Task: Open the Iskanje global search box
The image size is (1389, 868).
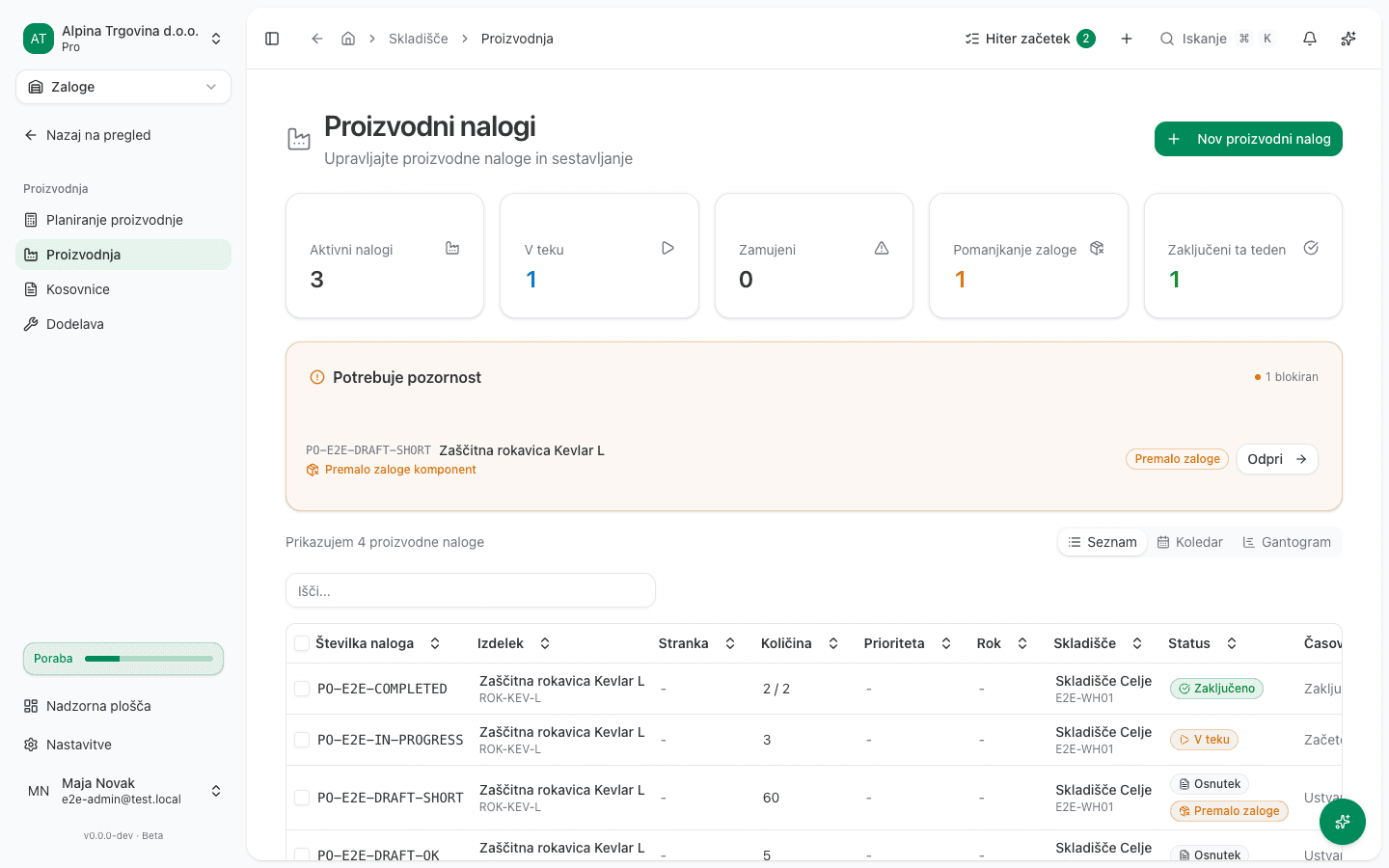Action: (1217, 39)
